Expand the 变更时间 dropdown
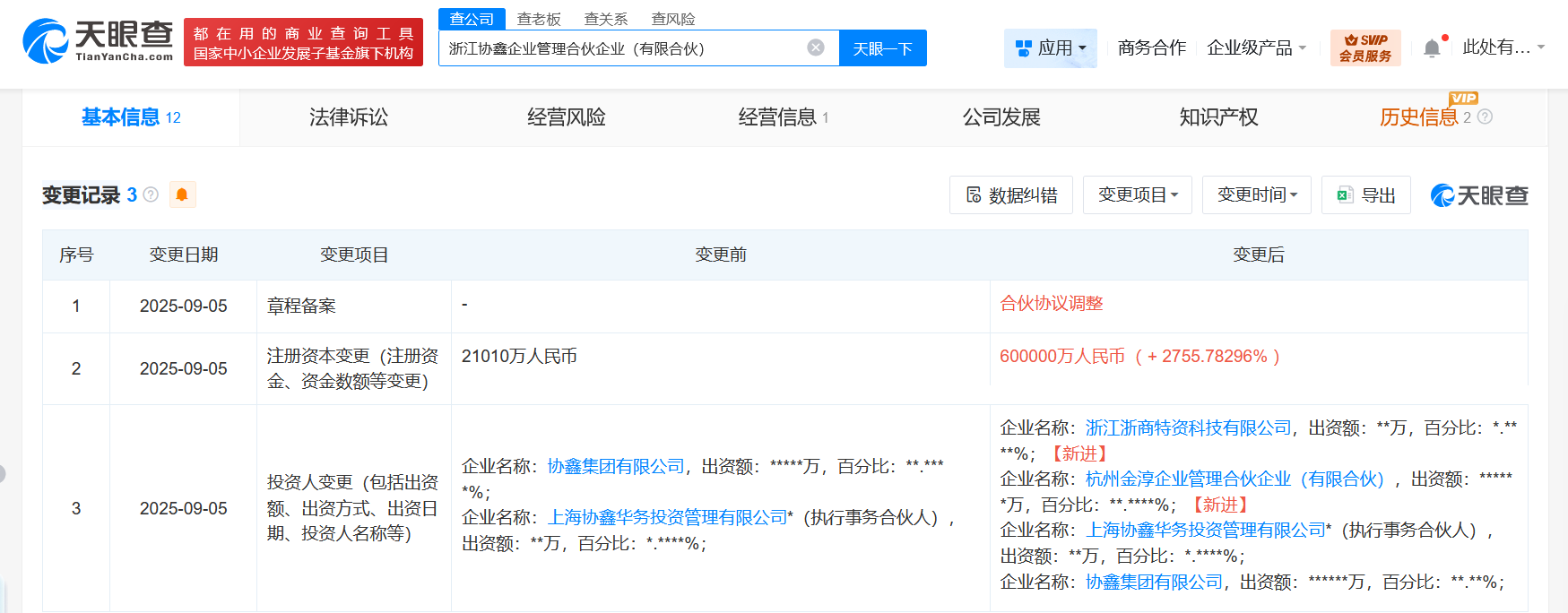This screenshot has height=613, width=1568. [x=1256, y=195]
